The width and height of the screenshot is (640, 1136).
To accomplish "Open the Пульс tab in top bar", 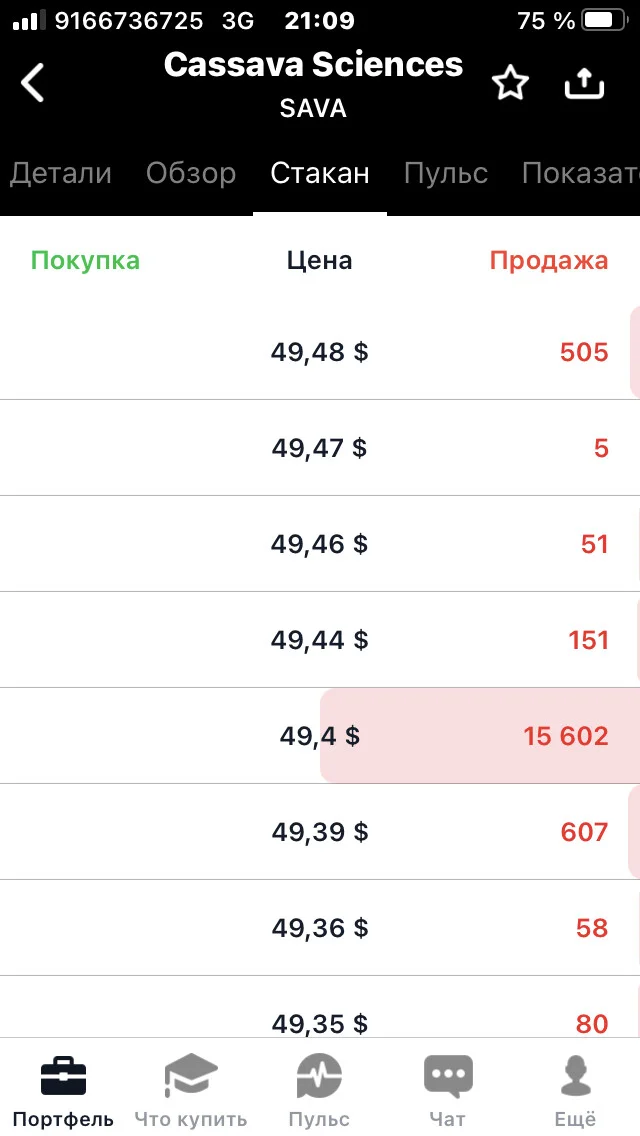I will tap(446, 173).
